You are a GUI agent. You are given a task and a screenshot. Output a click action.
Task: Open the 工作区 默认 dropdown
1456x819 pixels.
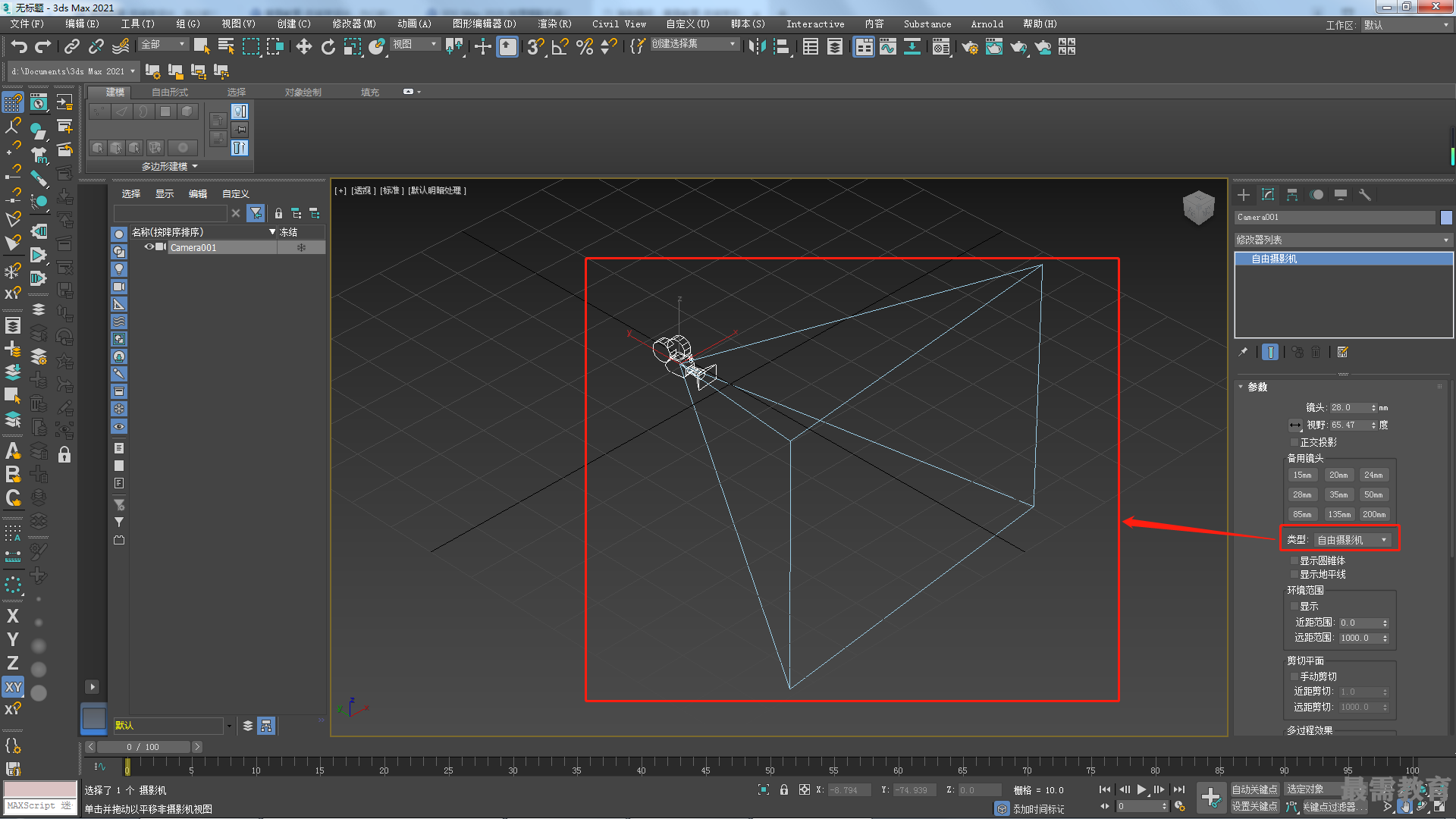[1407, 25]
